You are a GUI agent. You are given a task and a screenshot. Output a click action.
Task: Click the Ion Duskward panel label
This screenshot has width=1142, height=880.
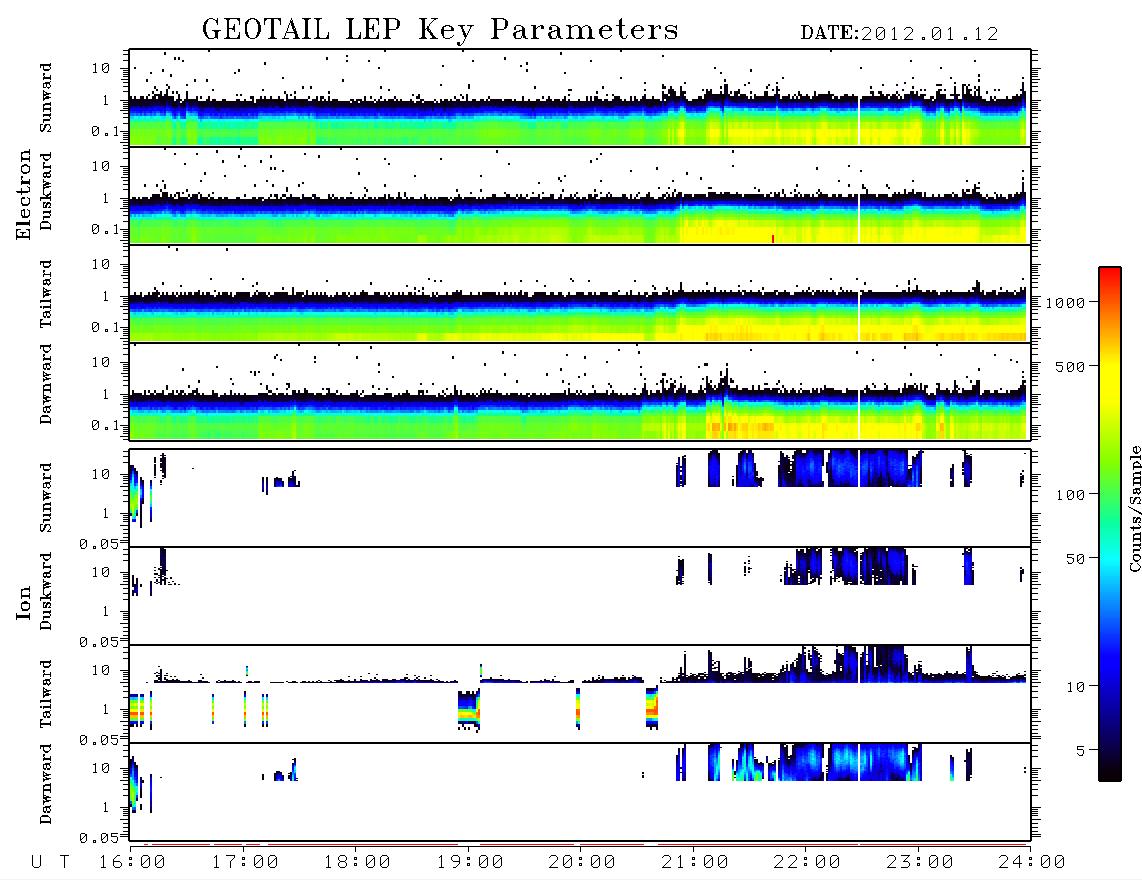[x=46, y=592]
